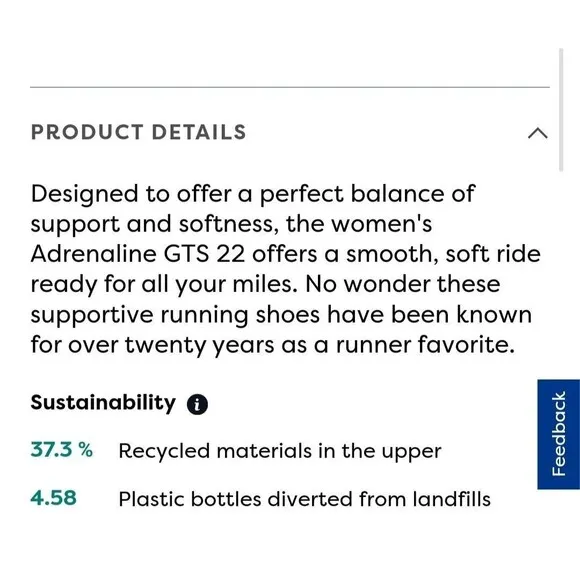Image resolution: width=580 pixels, height=580 pixels.
Task: Click the horizontal divider above Product Details
Action: pos(290,87)
